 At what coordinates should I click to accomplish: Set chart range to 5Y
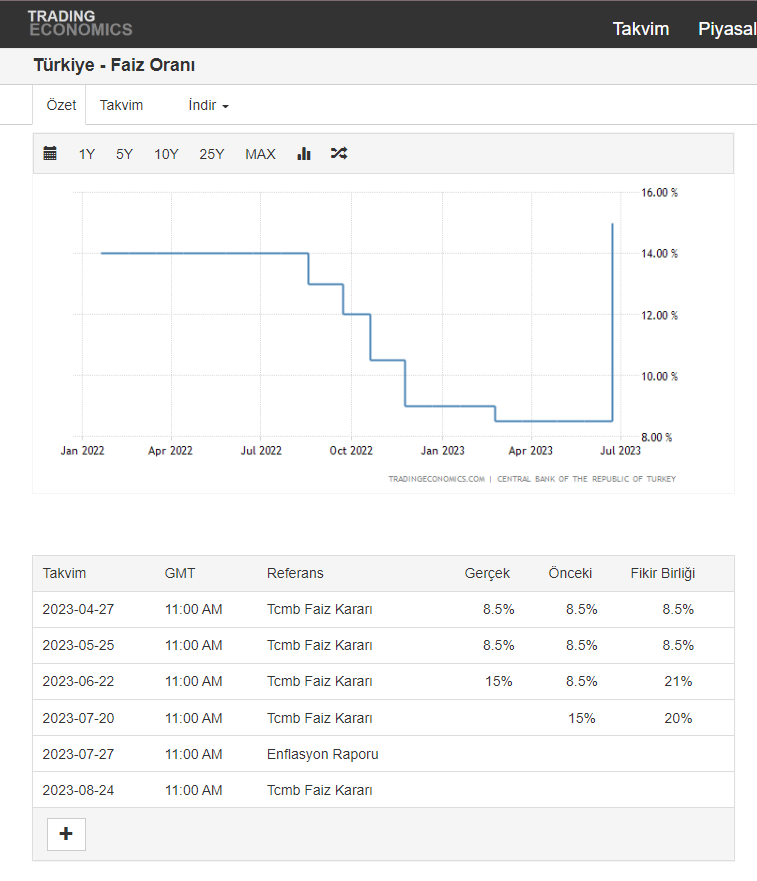[124, 154]
